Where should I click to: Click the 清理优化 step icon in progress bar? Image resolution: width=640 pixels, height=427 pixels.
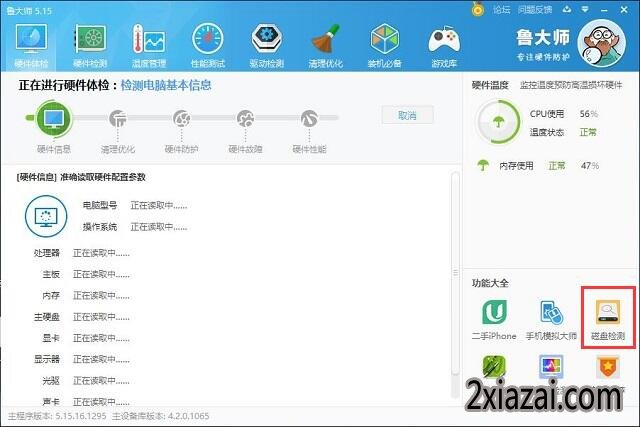(x=118, y=118)
